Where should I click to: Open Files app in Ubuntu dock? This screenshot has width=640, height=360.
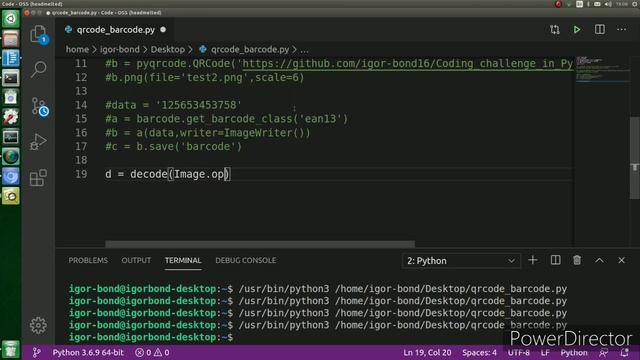click(11, 39)
